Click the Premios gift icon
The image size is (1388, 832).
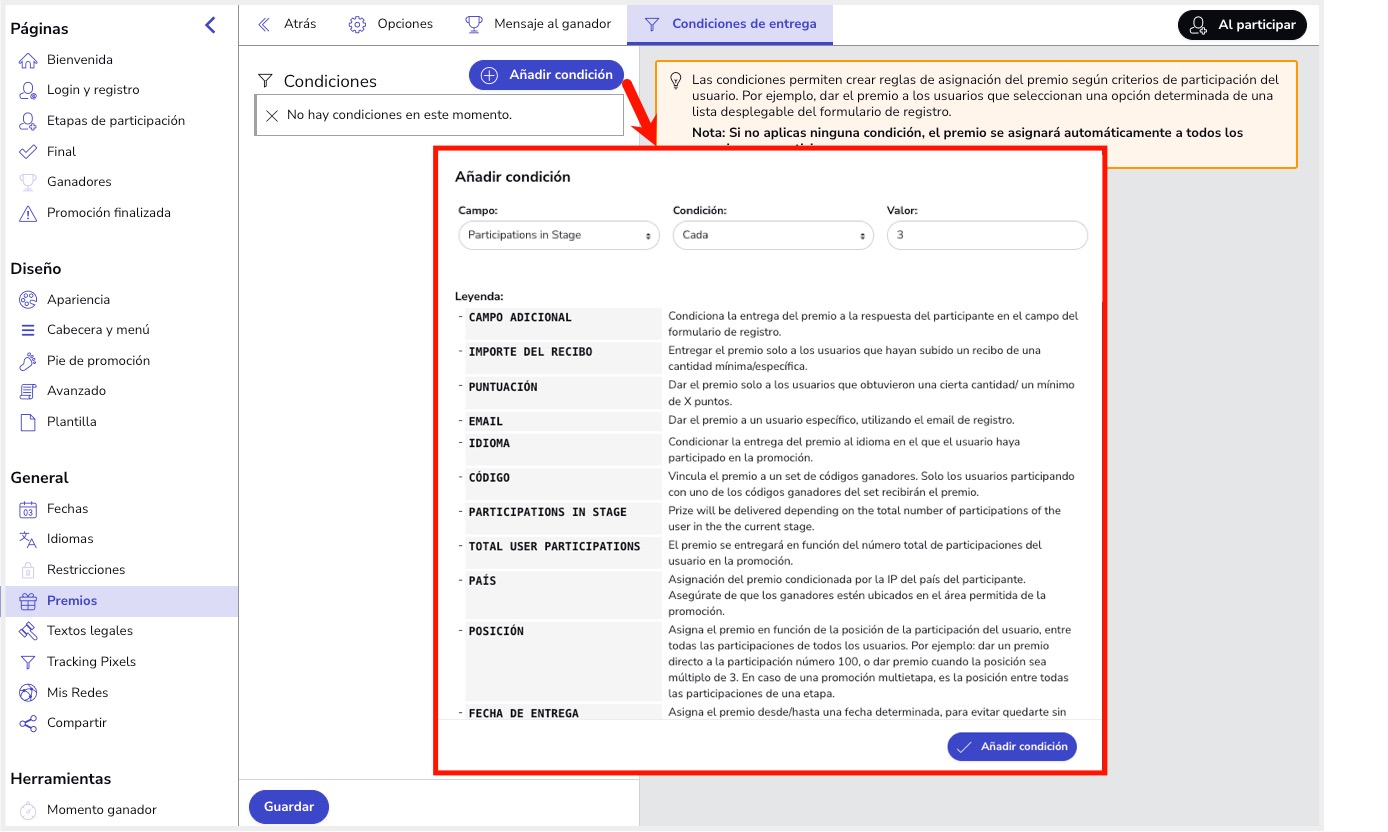point(28,601)
